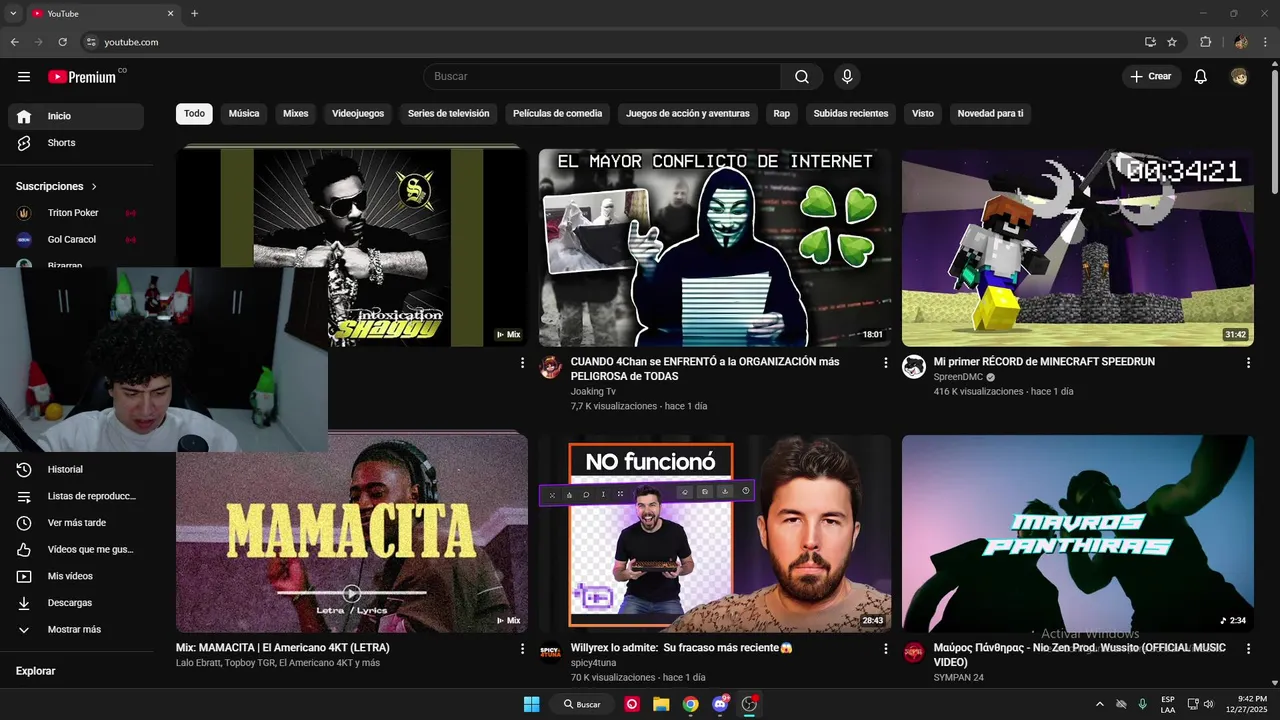Open Mis videos
Viewport: 1280px width, 720px height.
point(76,576)
